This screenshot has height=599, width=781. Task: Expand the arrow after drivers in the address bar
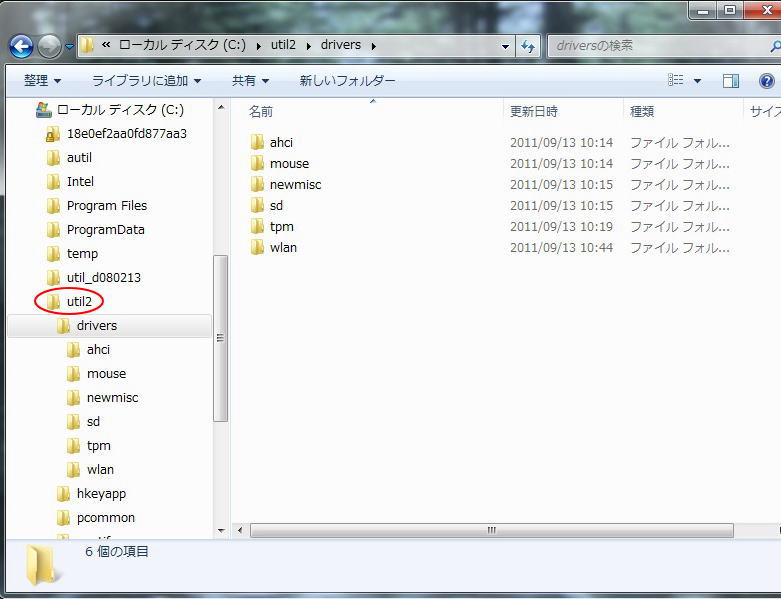373,46
